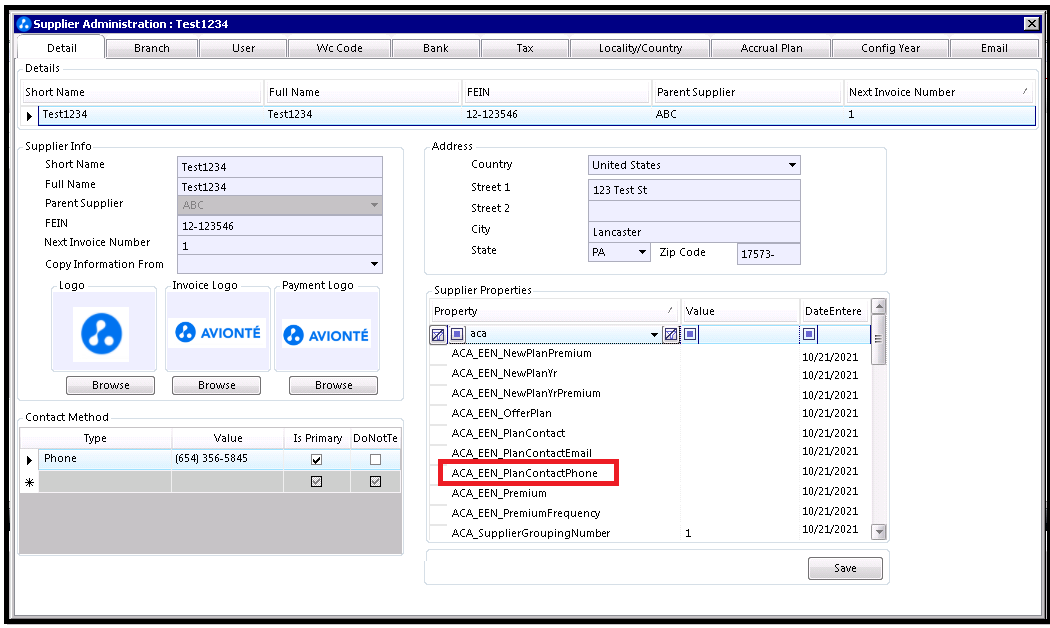Image resolution: width=1050 pixels, height=628 pixels.
Task: Click the new-row asterisk in Contact Method
Action: [29, 482]
